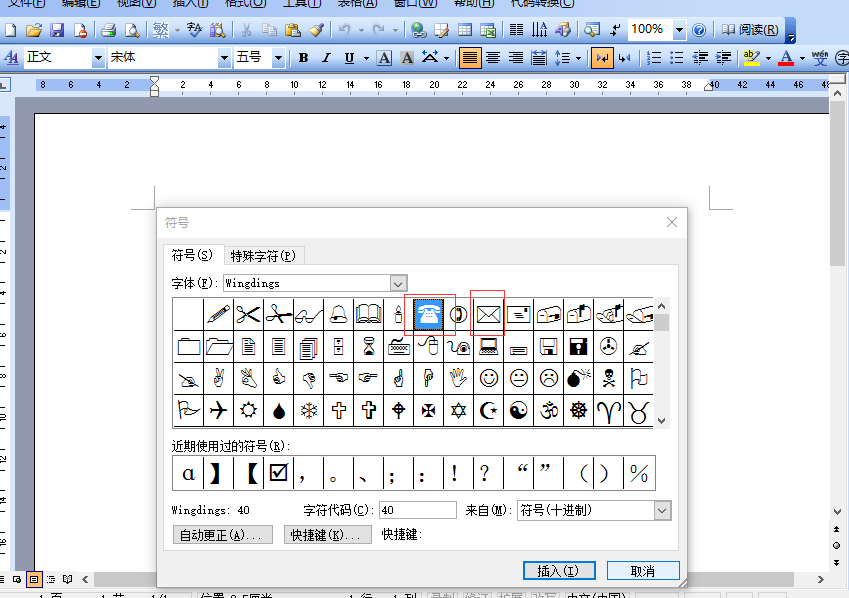Expand the 来自 character set dropdown

tap(662, 510)
